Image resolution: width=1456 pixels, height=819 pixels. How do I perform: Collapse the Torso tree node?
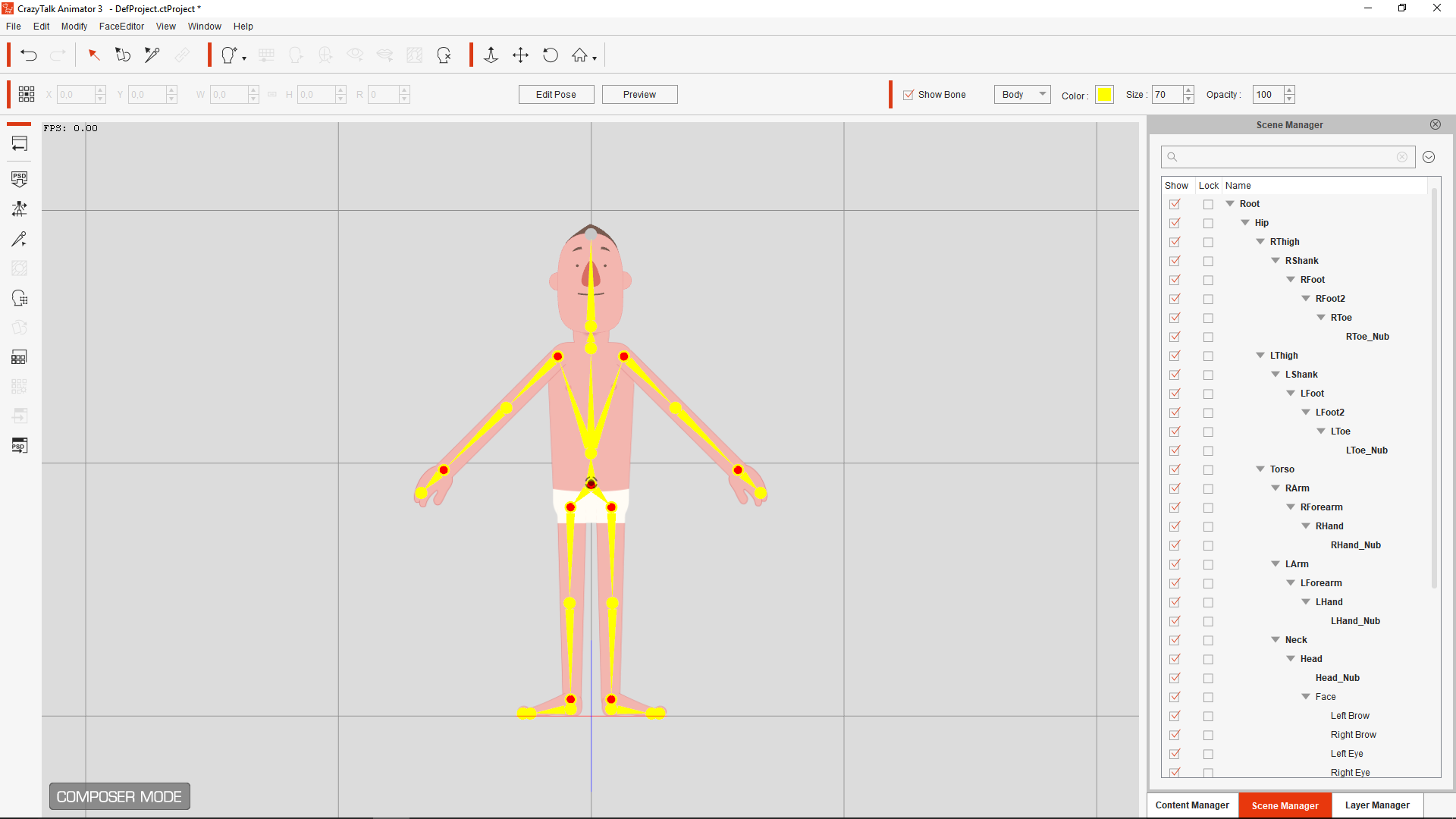pos(1260,469)
